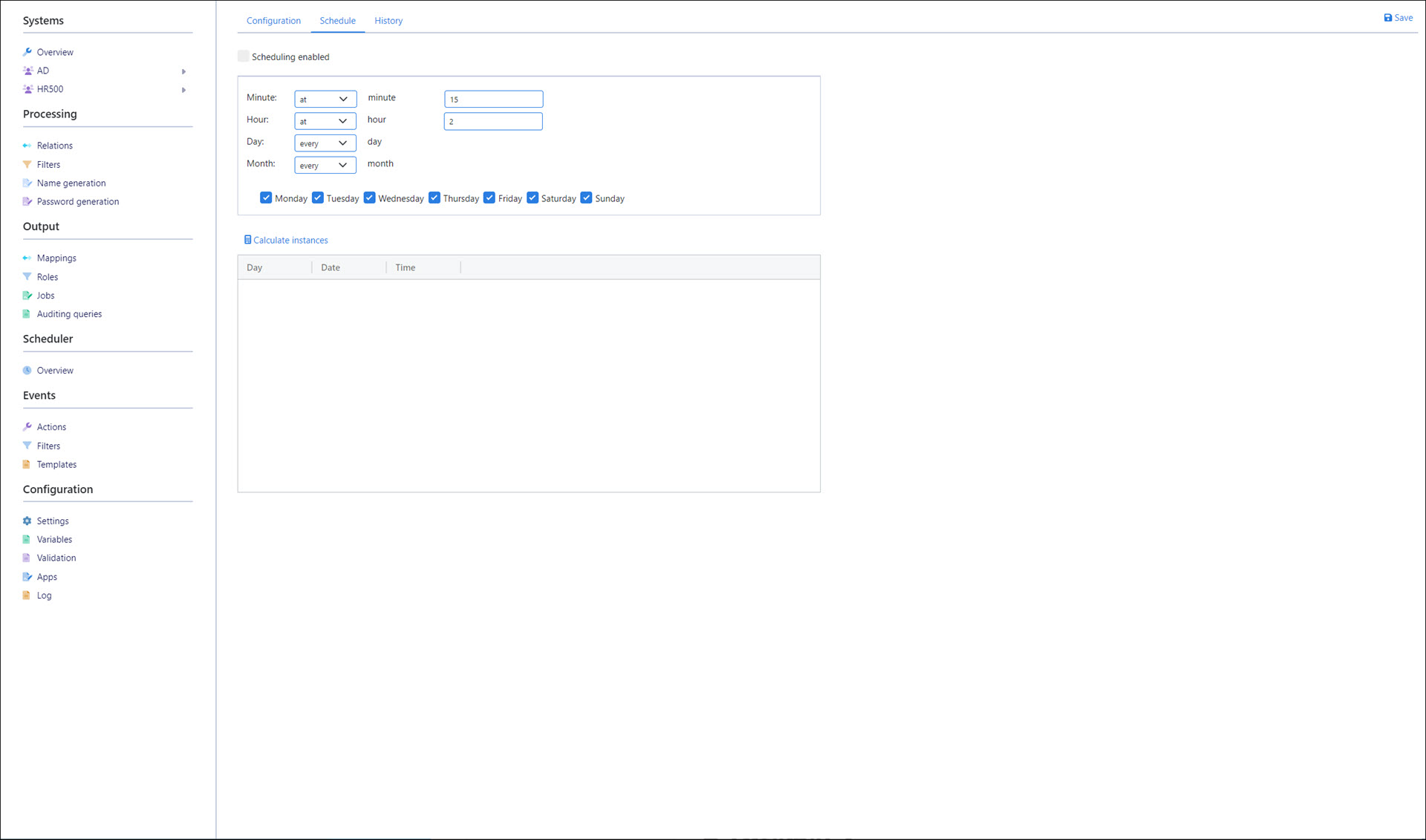Click the Calculate instances calculator icon
The width and height of the screenshot is (1426, 840).
pyautogui.click(x=247, y=240)
